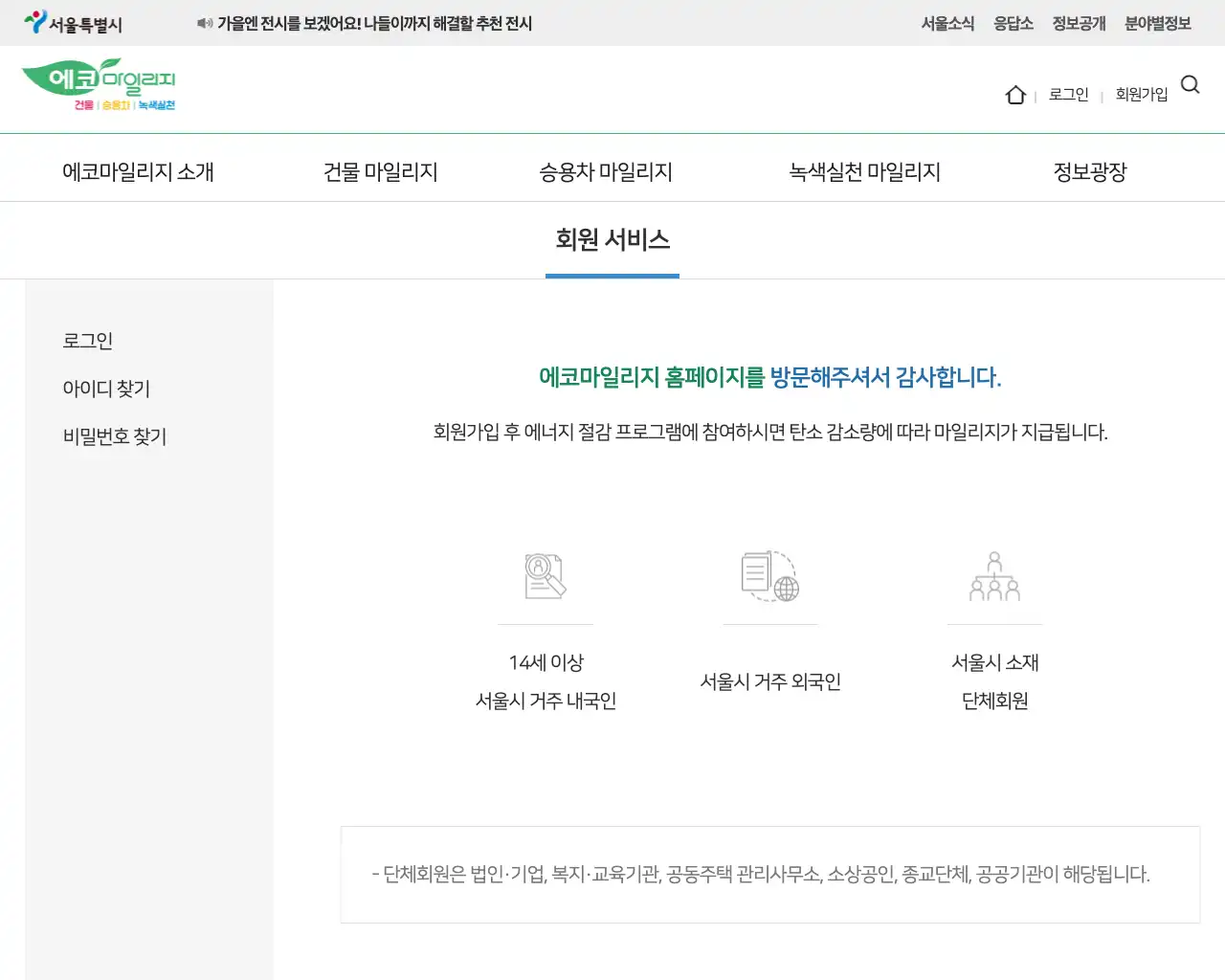Image resolution: width=1225 pixels, height=980 pixels.
Task: Select the 회원 서비스 tab heading
Action: coord(612,239)
